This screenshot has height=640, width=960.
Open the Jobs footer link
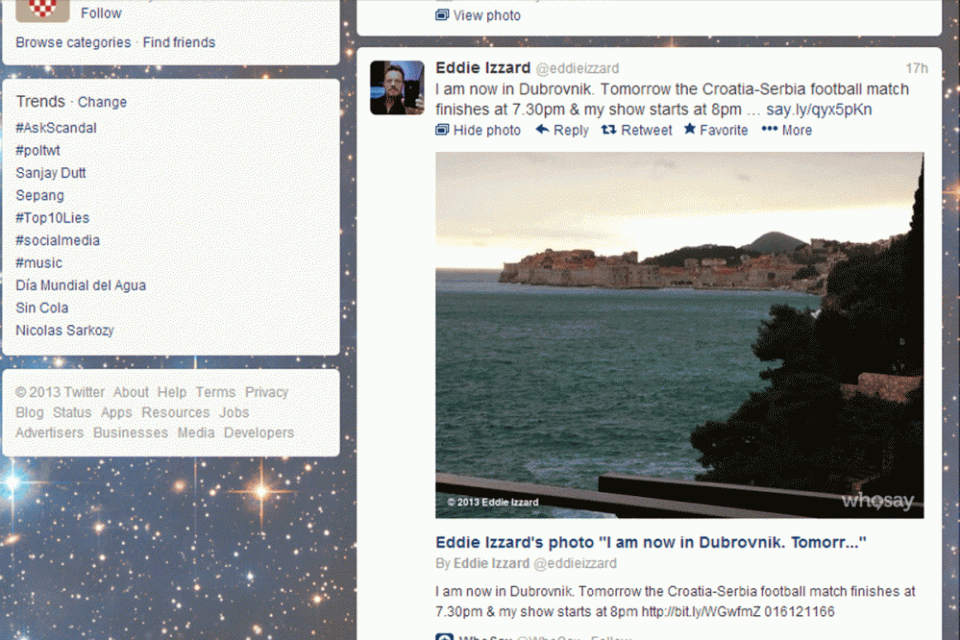tap(234, 412)
